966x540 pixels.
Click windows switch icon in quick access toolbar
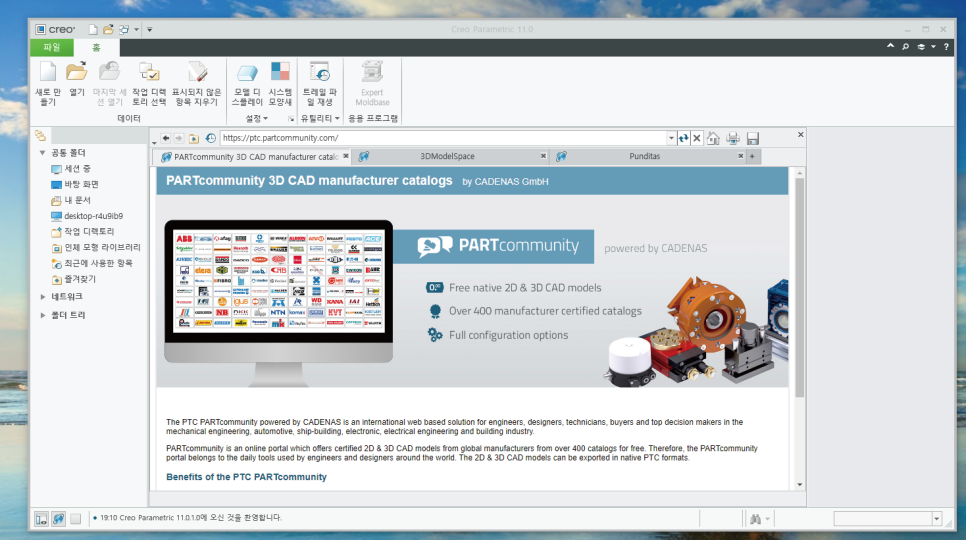pos(124,30)
